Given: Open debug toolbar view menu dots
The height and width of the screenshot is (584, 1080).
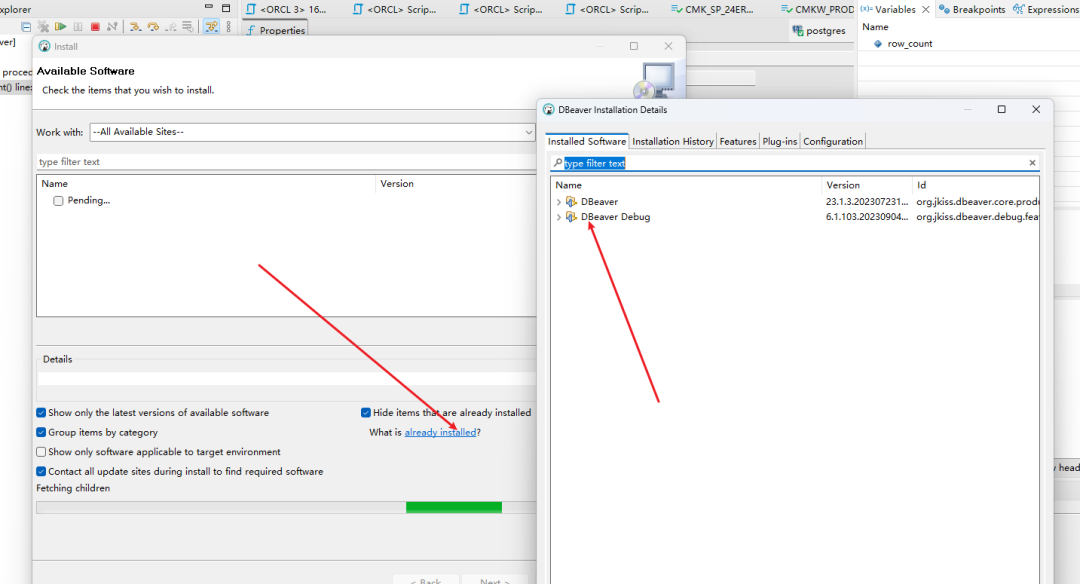Looking at the screenshot, I should tap(229, 27).
